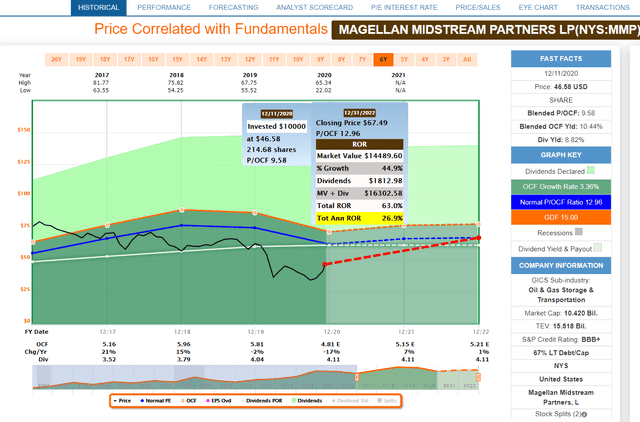This screenshot has height=422, width=640.
Task: Toggle Dividends POR in the legend
Action: [262, 401]
